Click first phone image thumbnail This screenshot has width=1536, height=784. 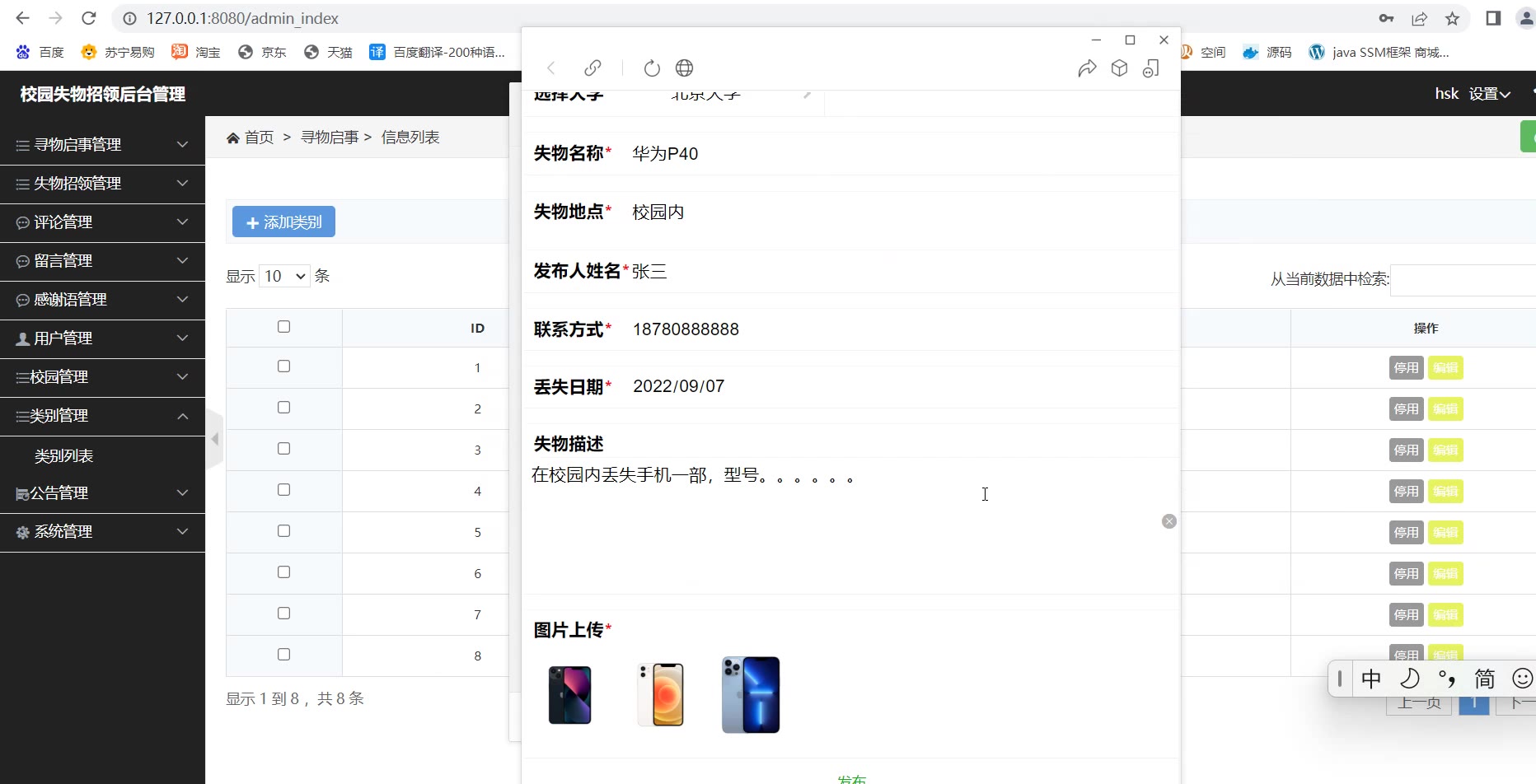click(x=570, y=695)
